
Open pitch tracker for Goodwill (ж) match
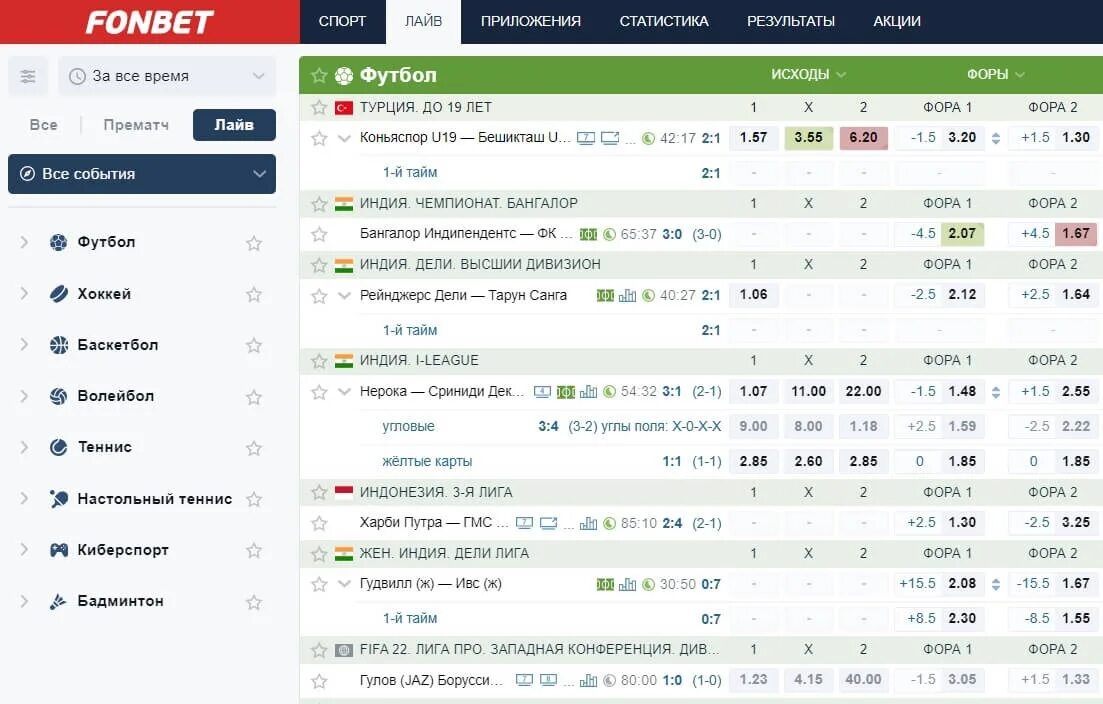(x=605, y=584)
